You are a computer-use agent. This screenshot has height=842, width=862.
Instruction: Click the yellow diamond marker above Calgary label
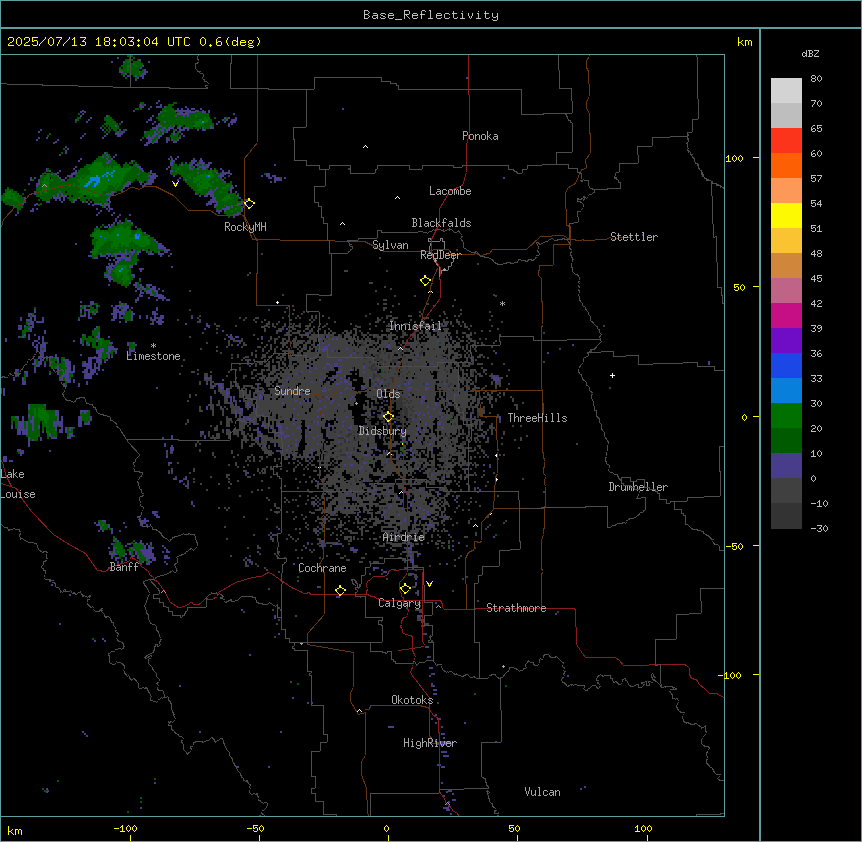tap(405, 589)
